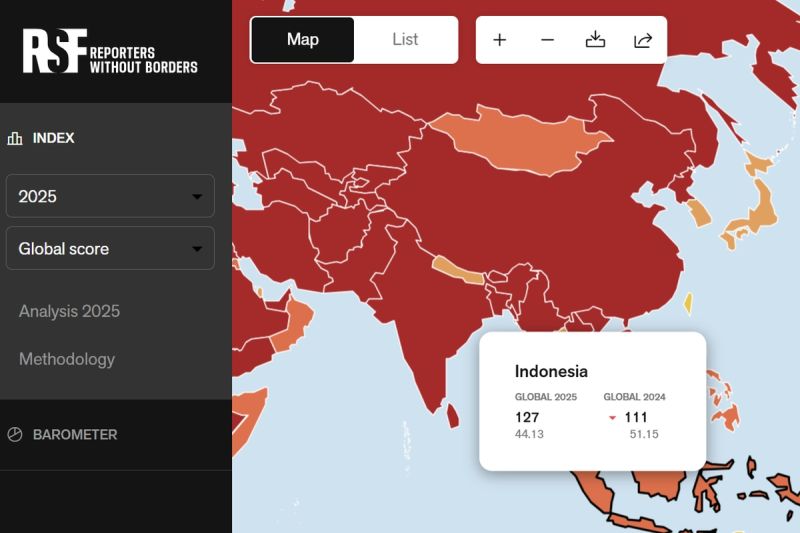Click the Indonesia title in tooltip
The height and width of the screenshot is (533, 800).
pyautogui.click(x=551, y=371)
